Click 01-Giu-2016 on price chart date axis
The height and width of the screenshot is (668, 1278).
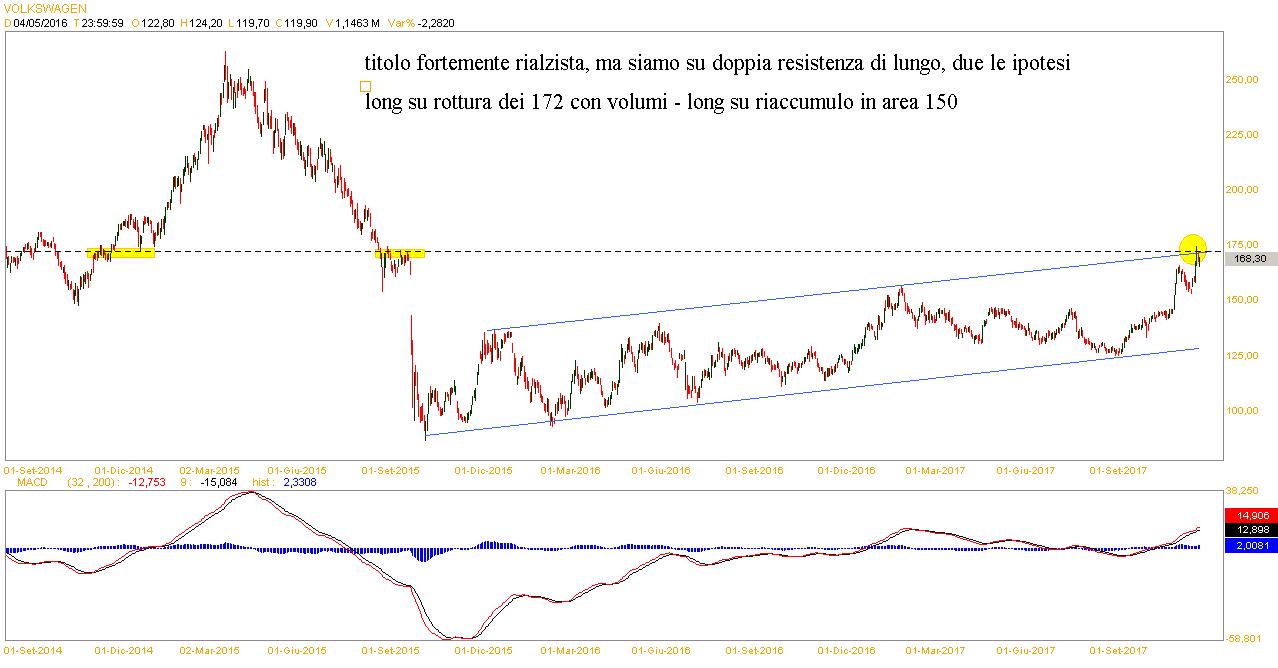tap(661, 469)
